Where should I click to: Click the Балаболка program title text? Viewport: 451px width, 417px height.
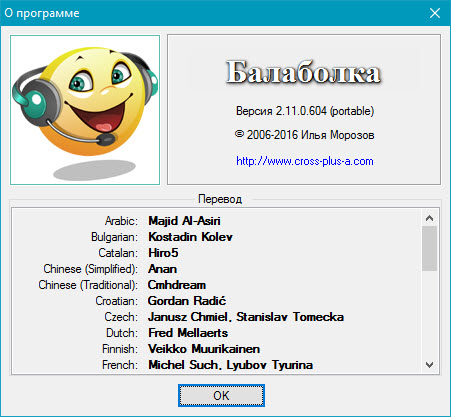tap(303, 72)
